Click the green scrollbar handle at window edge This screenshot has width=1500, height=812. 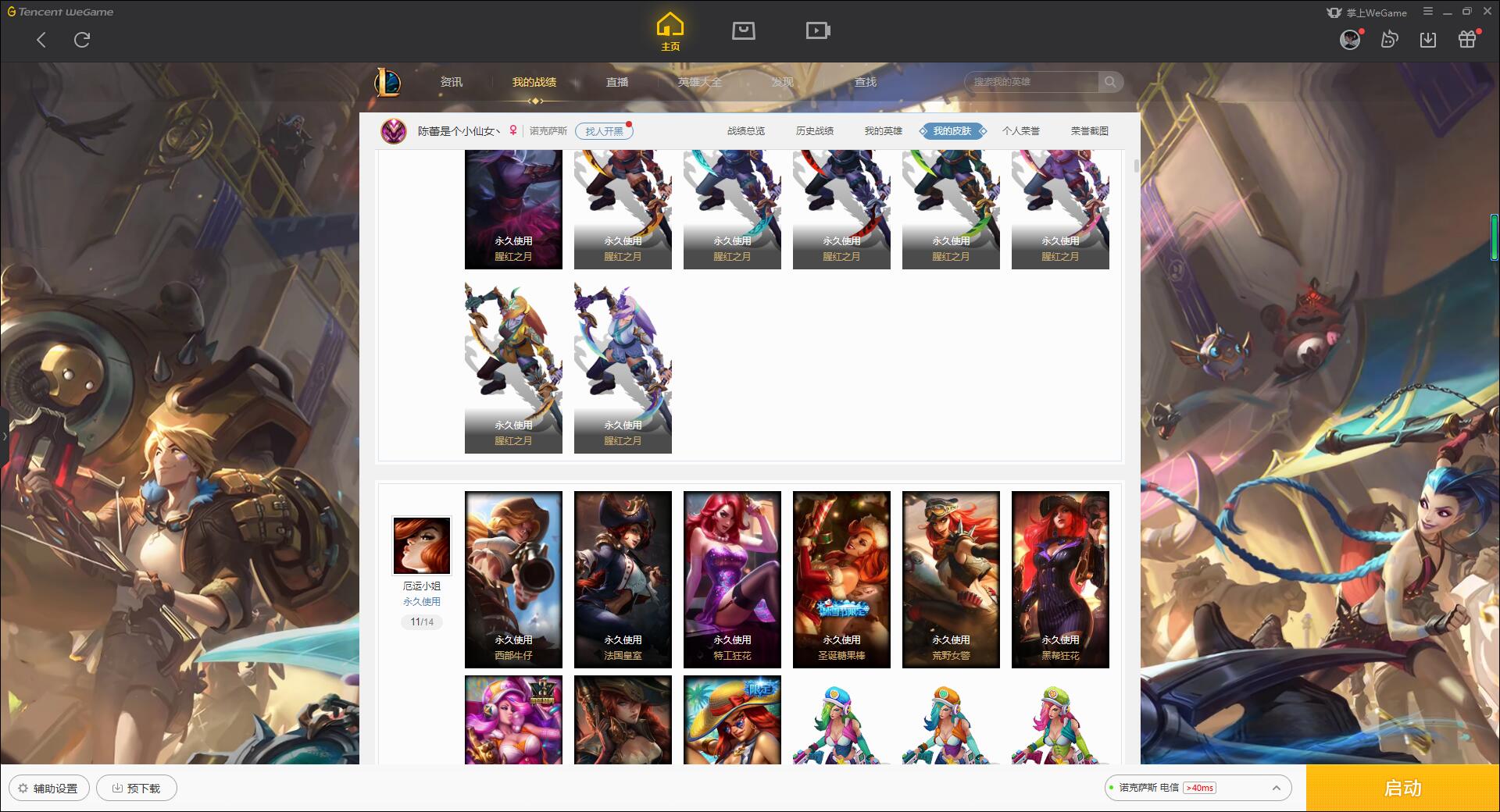(1495, 237)
